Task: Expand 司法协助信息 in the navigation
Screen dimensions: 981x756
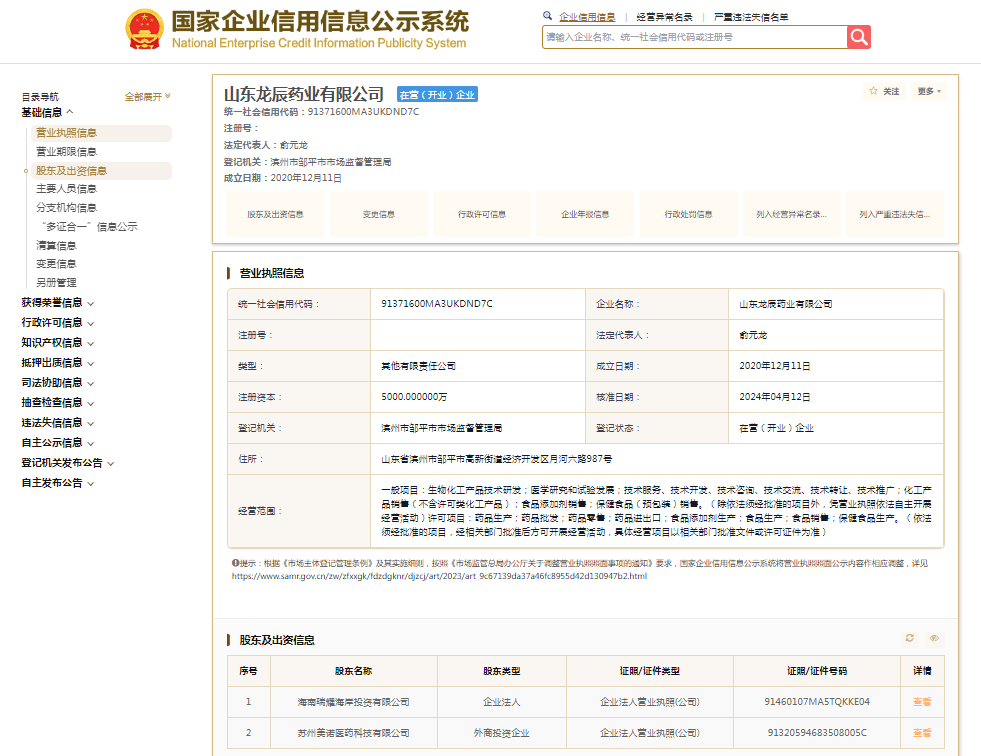Action: 58,383
